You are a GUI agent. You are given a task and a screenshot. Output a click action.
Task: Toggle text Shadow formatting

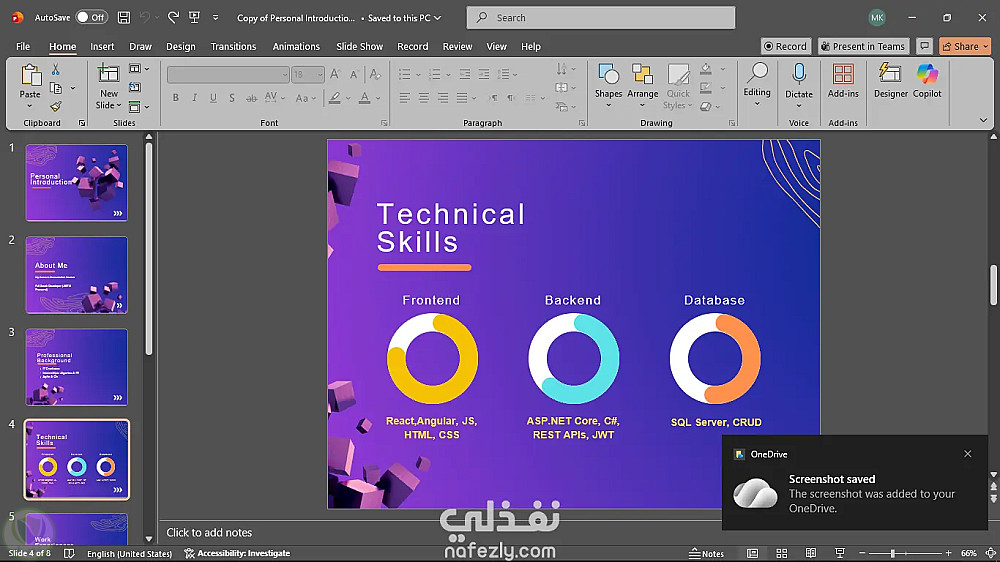232,98
